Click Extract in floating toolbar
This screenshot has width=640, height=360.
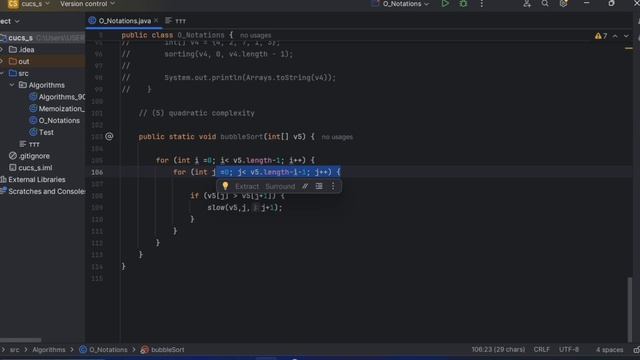pos(247,187)
